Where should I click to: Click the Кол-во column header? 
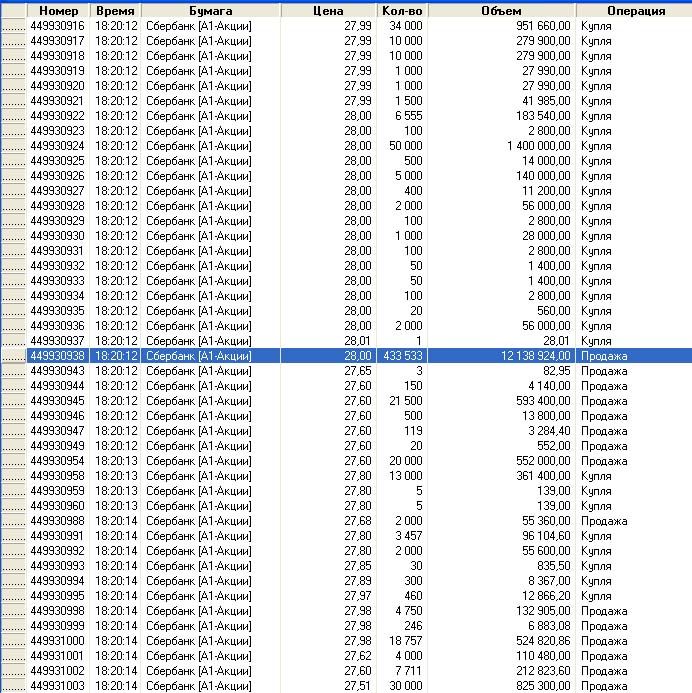402,11
